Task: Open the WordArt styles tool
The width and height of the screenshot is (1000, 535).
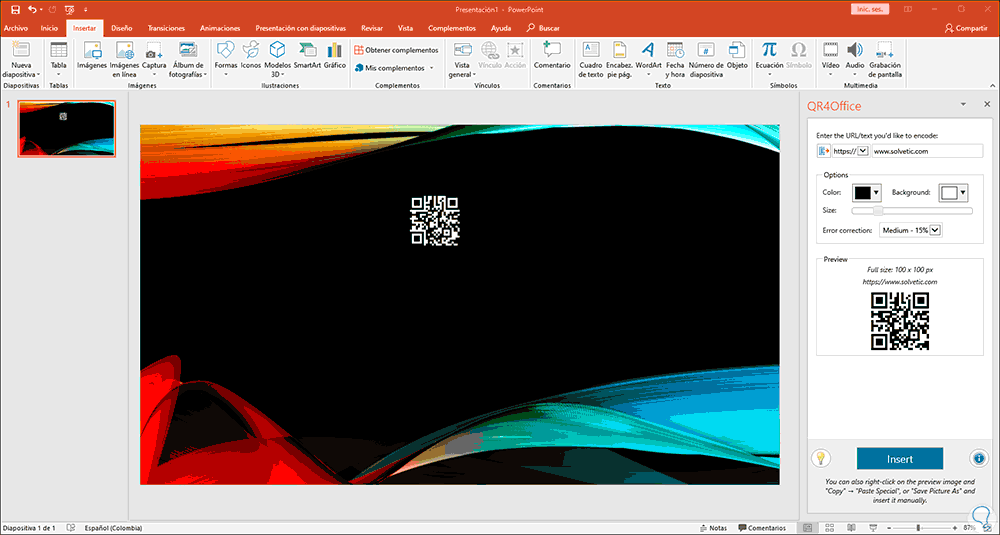Action: (648, 54)
